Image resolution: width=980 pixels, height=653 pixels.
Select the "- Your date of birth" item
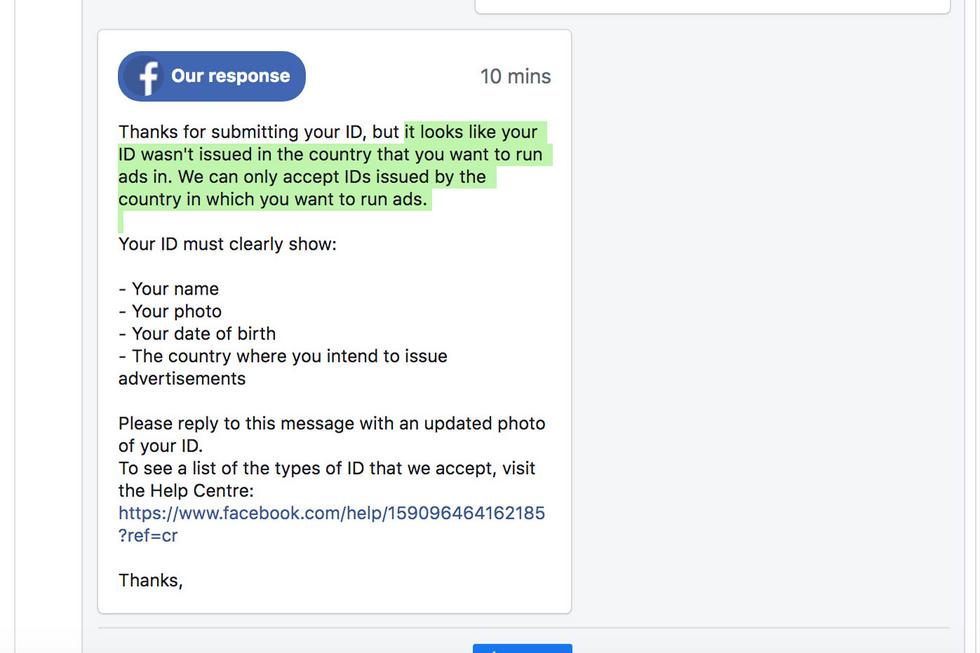(x=197, y=334)
